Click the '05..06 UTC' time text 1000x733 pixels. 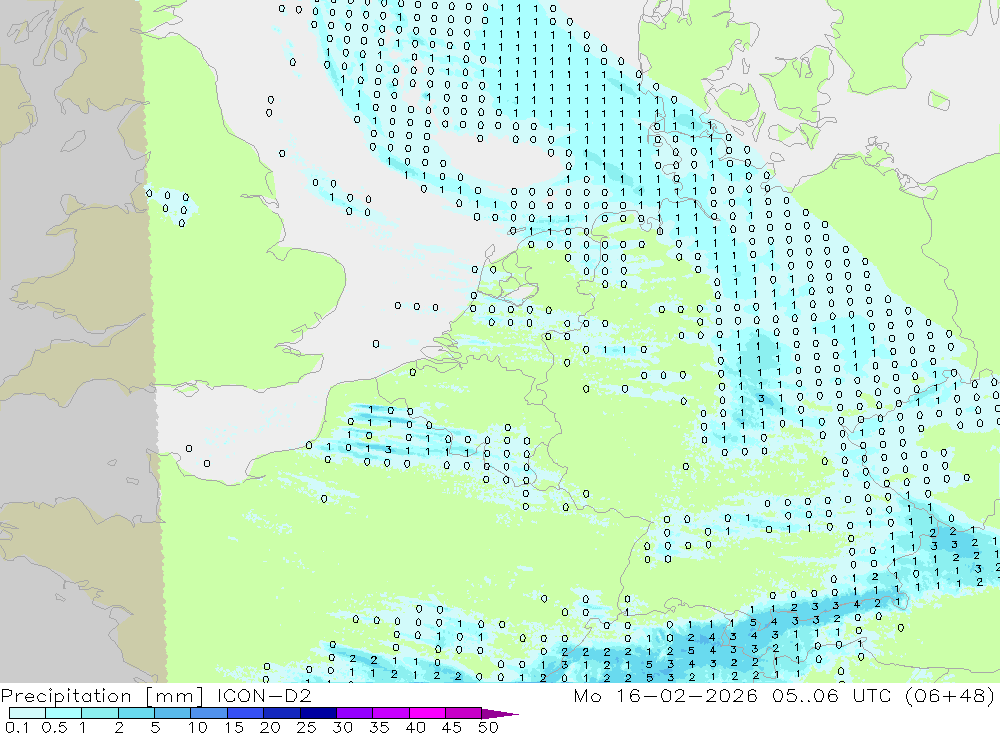[831, 695]
